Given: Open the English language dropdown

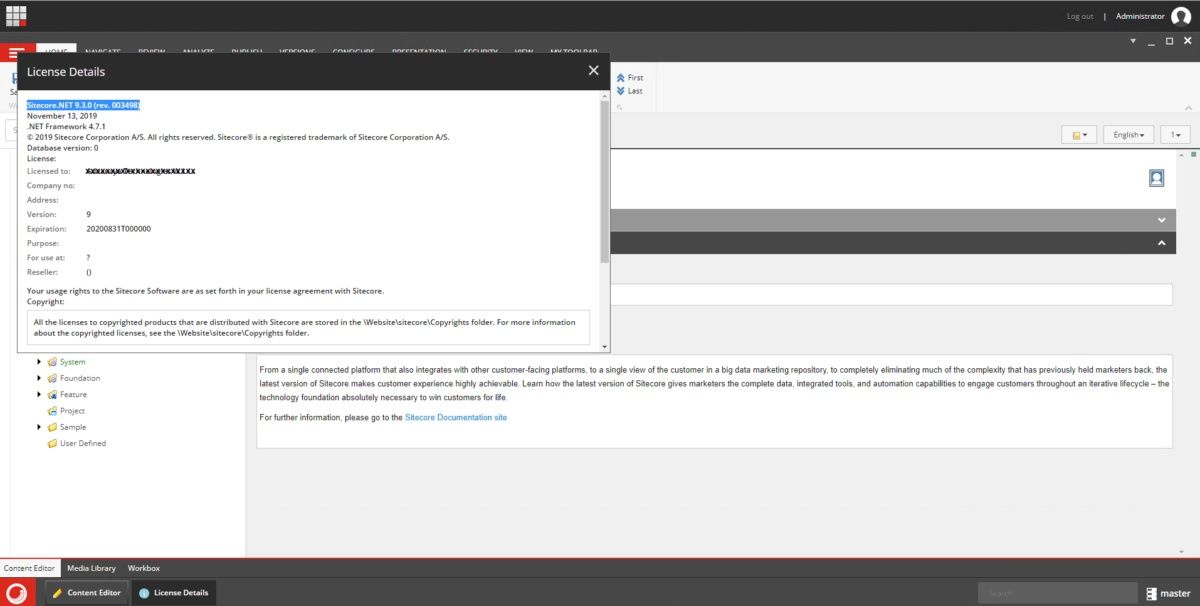Looking at the screenshot, I should 1128,134.
